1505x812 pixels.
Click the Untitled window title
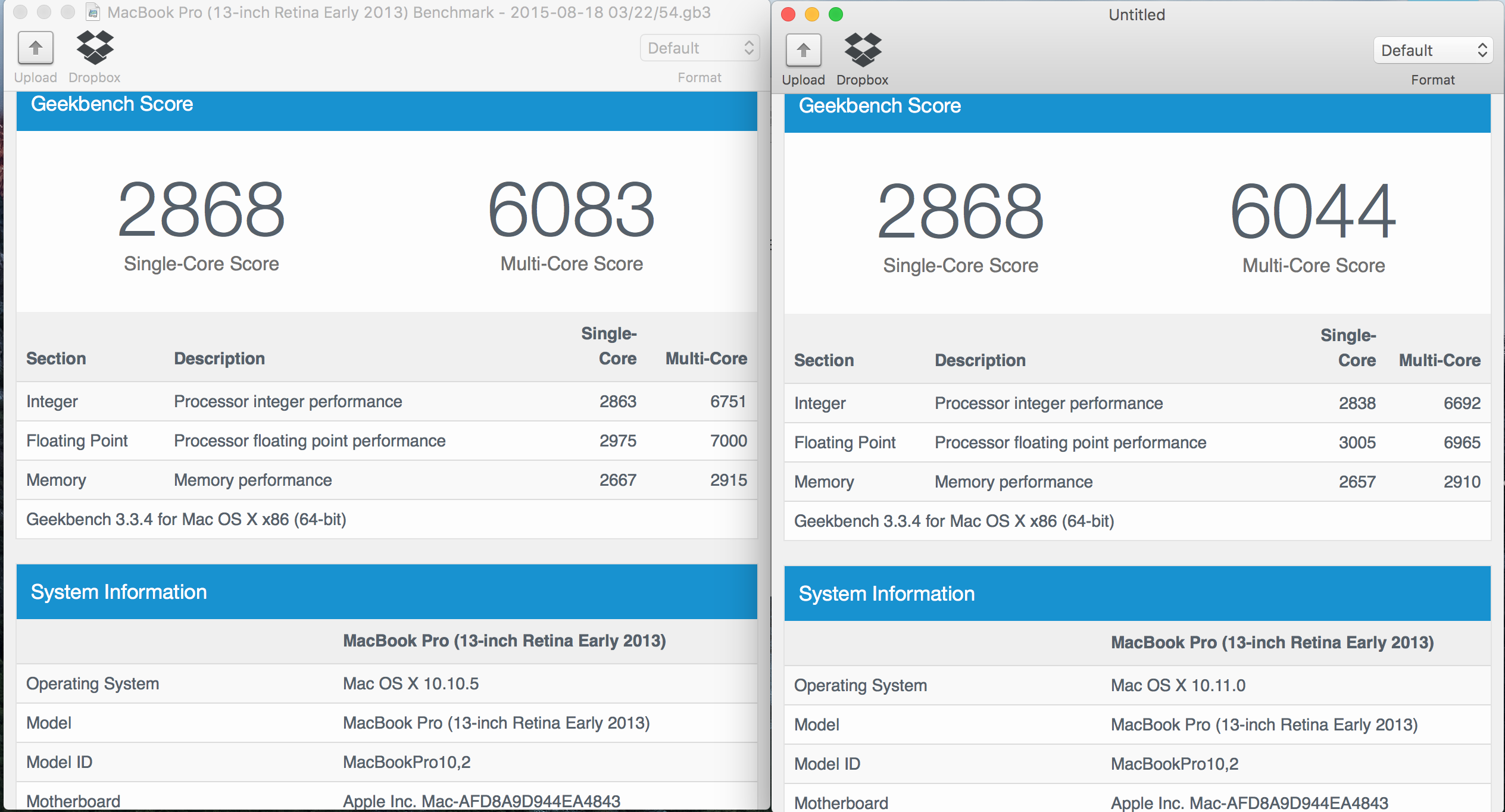click(x=1136, y=15)
